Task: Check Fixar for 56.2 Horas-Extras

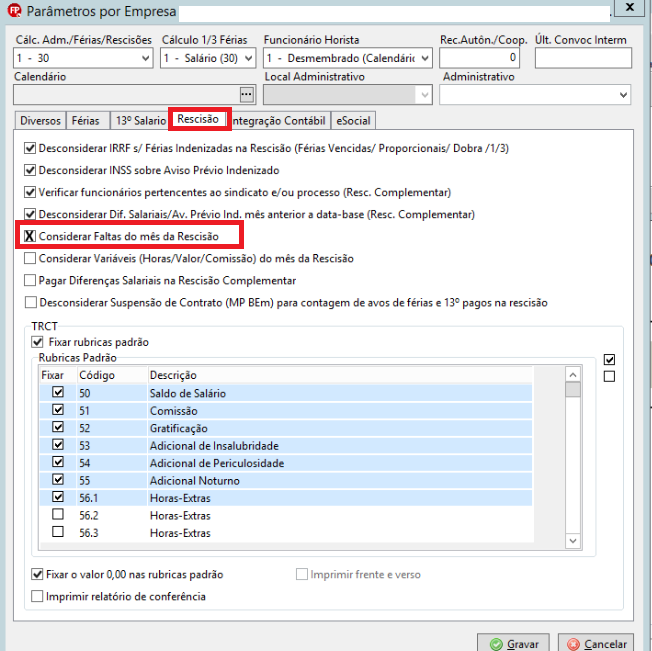Action: point(58,514)
